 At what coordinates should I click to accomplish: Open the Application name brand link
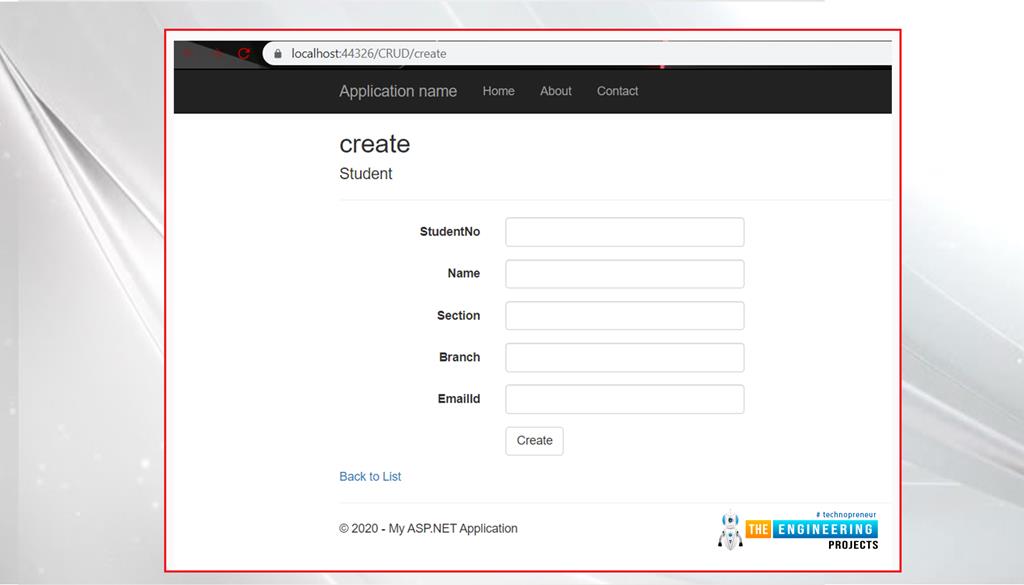(397, 91)
